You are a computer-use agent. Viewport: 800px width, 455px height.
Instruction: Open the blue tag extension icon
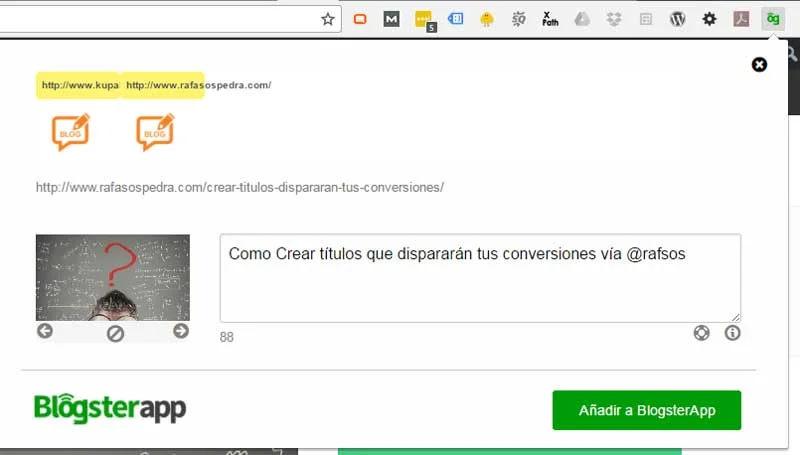coord(455,19)
